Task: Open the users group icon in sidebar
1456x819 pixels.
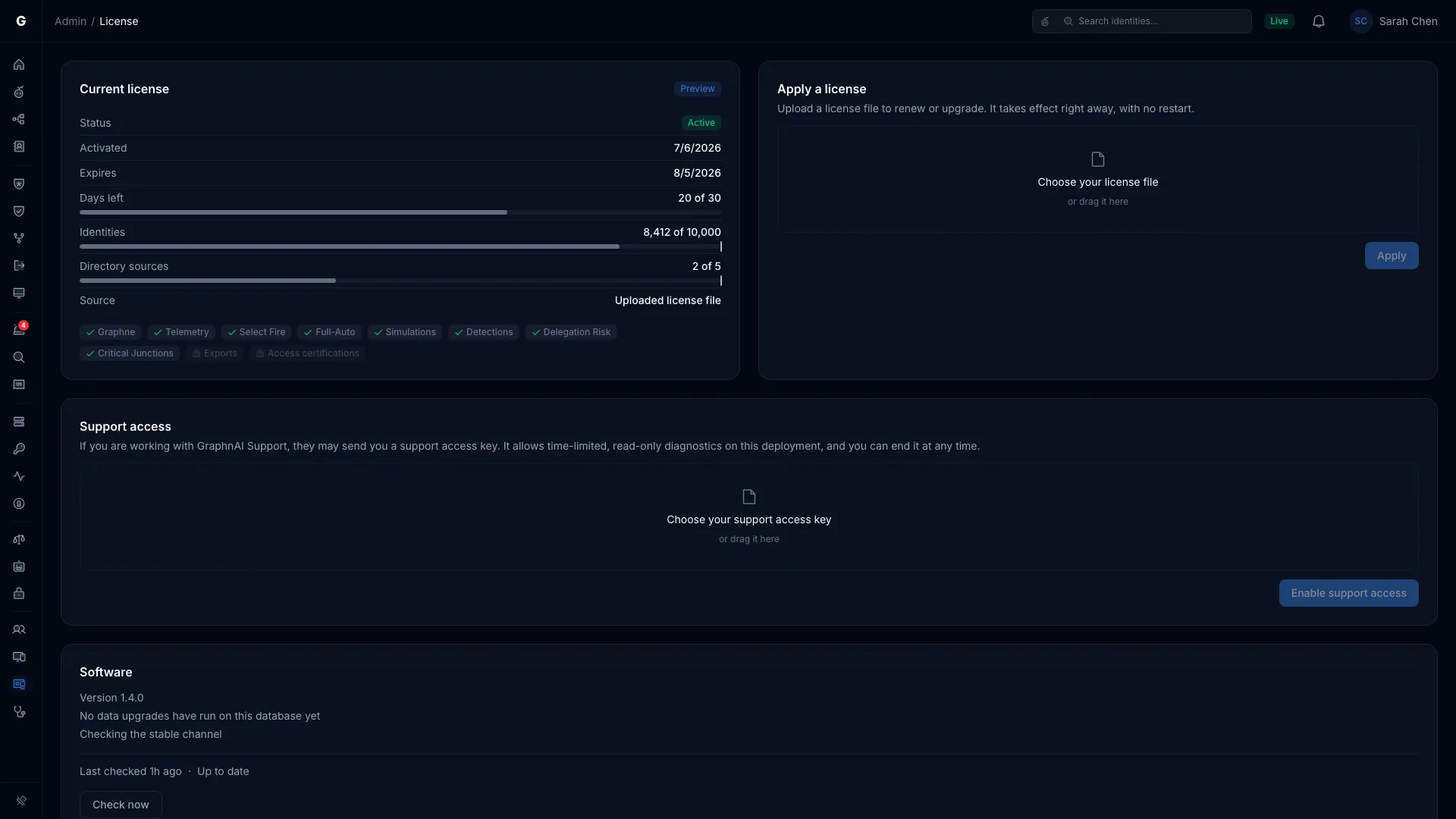Action: (19, 629)
